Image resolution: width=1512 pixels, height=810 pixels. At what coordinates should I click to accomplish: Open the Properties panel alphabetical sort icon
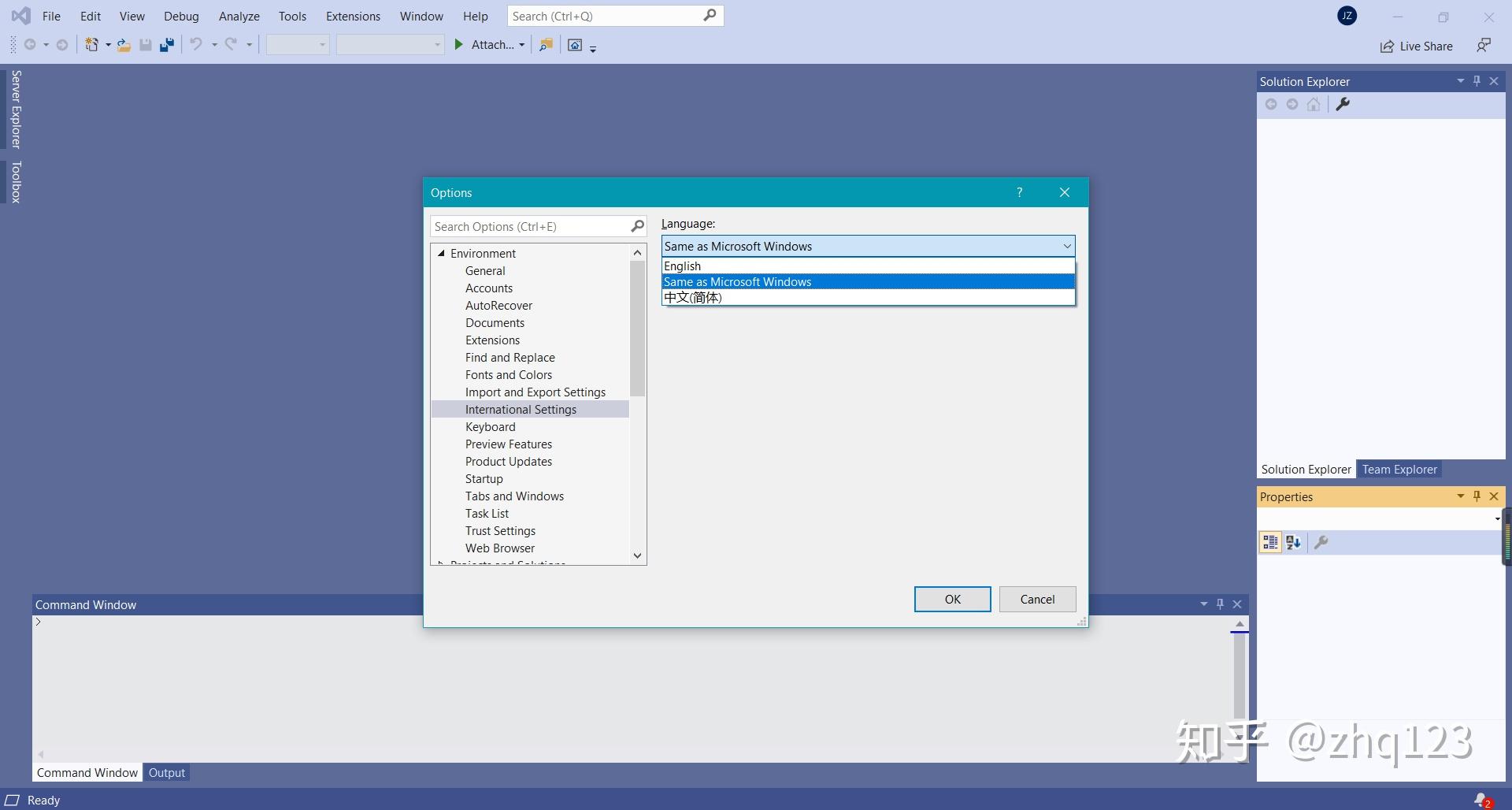pos(1294,542)
